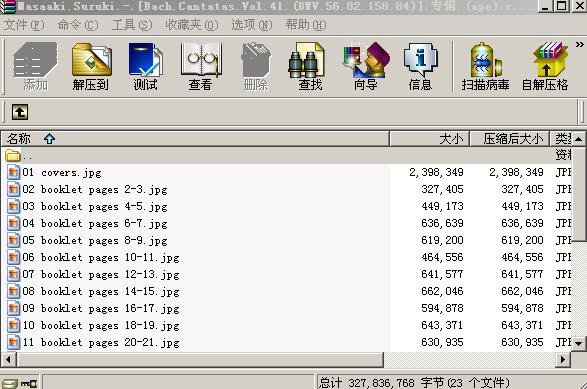The image size is (587, 389).
Task: Click horizontal scrollbar right arrow
Action: click(x=562, y=359)
